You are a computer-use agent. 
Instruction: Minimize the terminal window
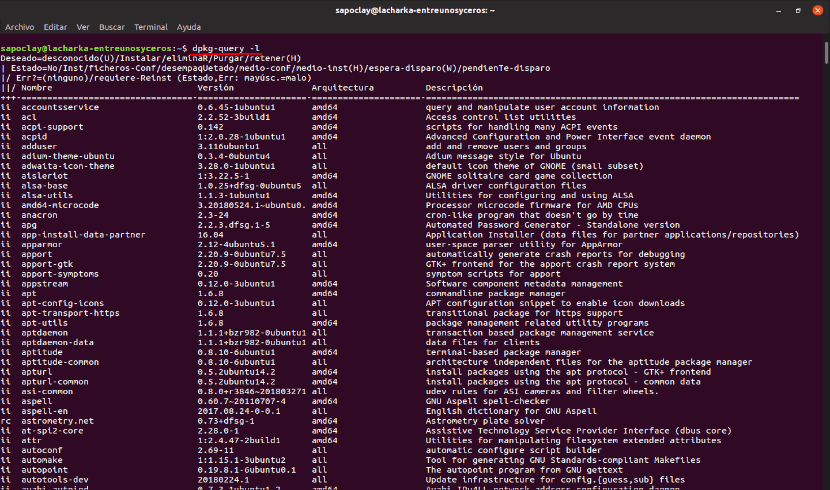pos(777,9)
